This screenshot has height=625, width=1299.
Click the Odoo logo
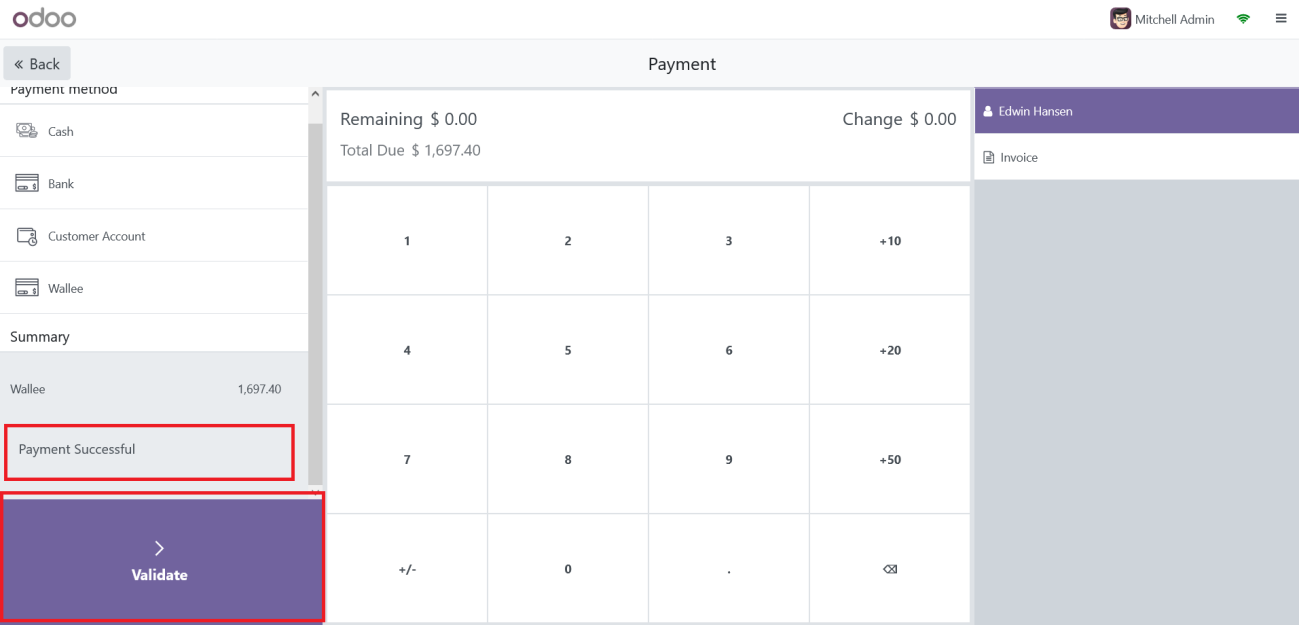tap(44, 18)
